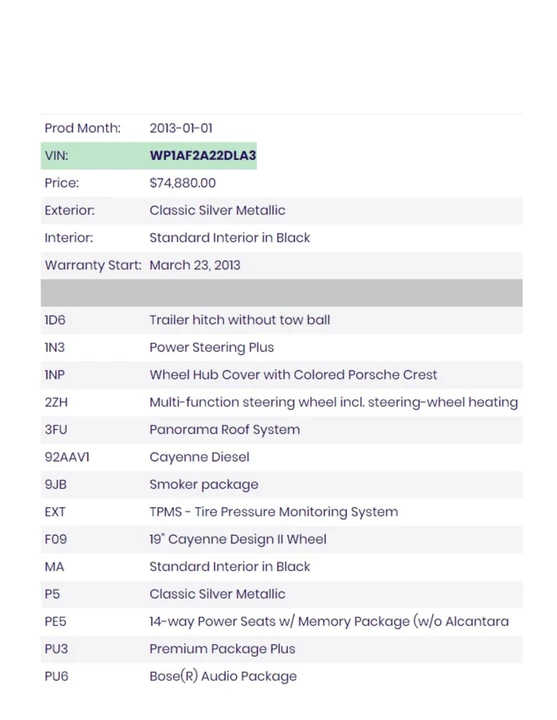
Task: Select the 19" Cayenne Design II Wheel row
Action: [x=281, y=539]
